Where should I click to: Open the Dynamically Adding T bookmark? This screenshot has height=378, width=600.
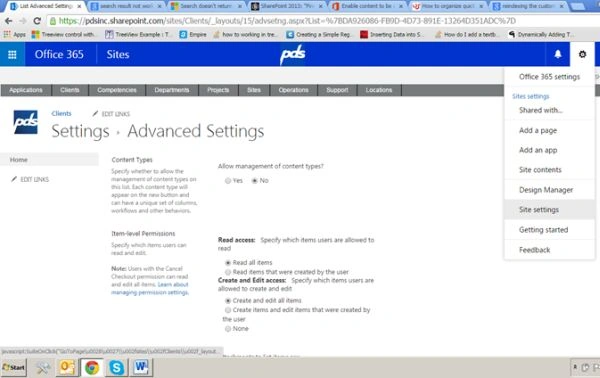[x=540, y=34]
